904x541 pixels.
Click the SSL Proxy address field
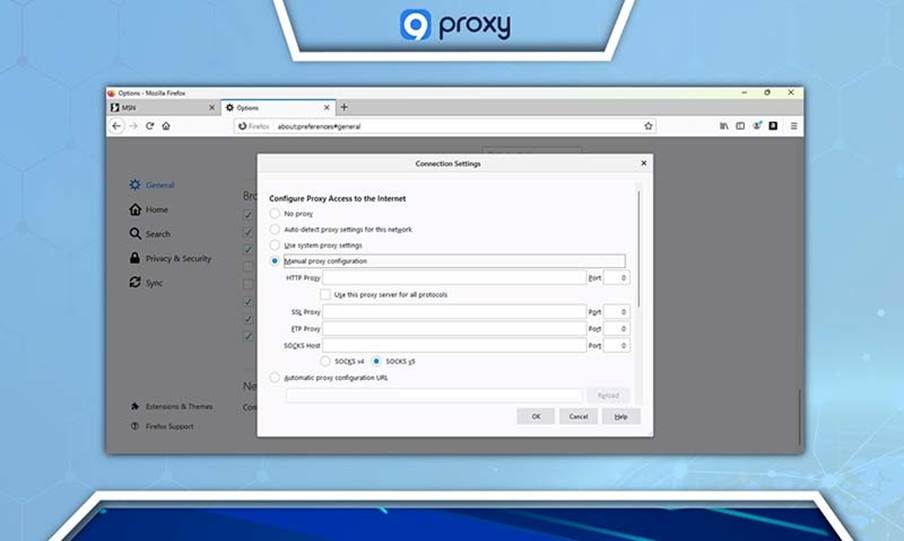tap(454, 311)
